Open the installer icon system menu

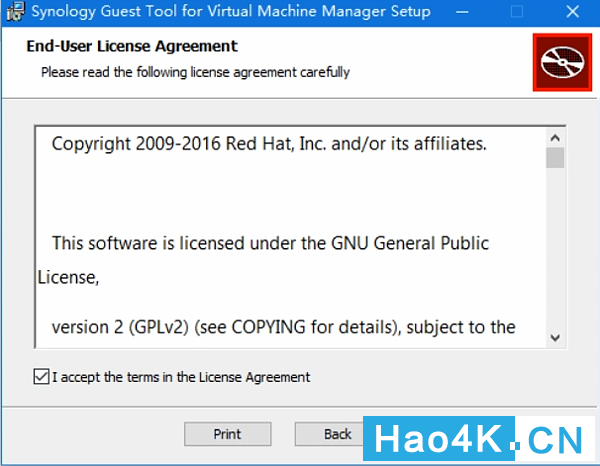(15, 11)
